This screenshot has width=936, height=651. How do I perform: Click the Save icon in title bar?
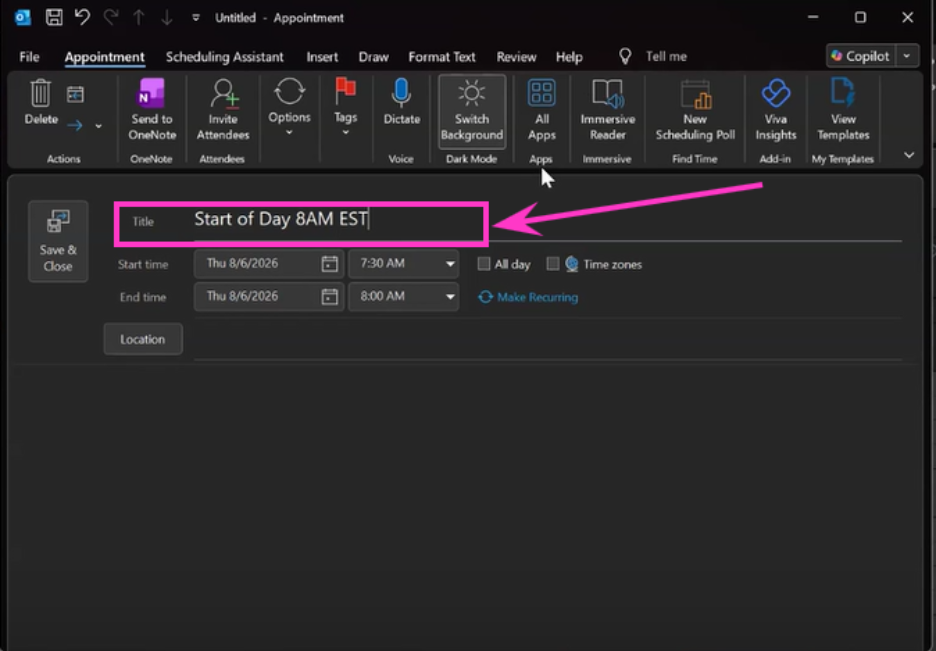[54, 17]
